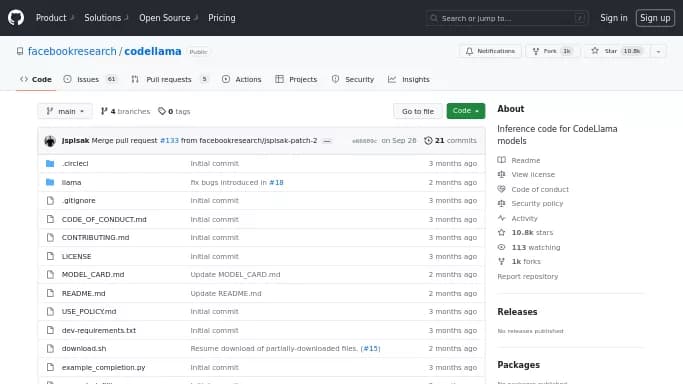Focus the Search or jump to field
This screenshot has width=683, height=384.
tap(507, 18)
